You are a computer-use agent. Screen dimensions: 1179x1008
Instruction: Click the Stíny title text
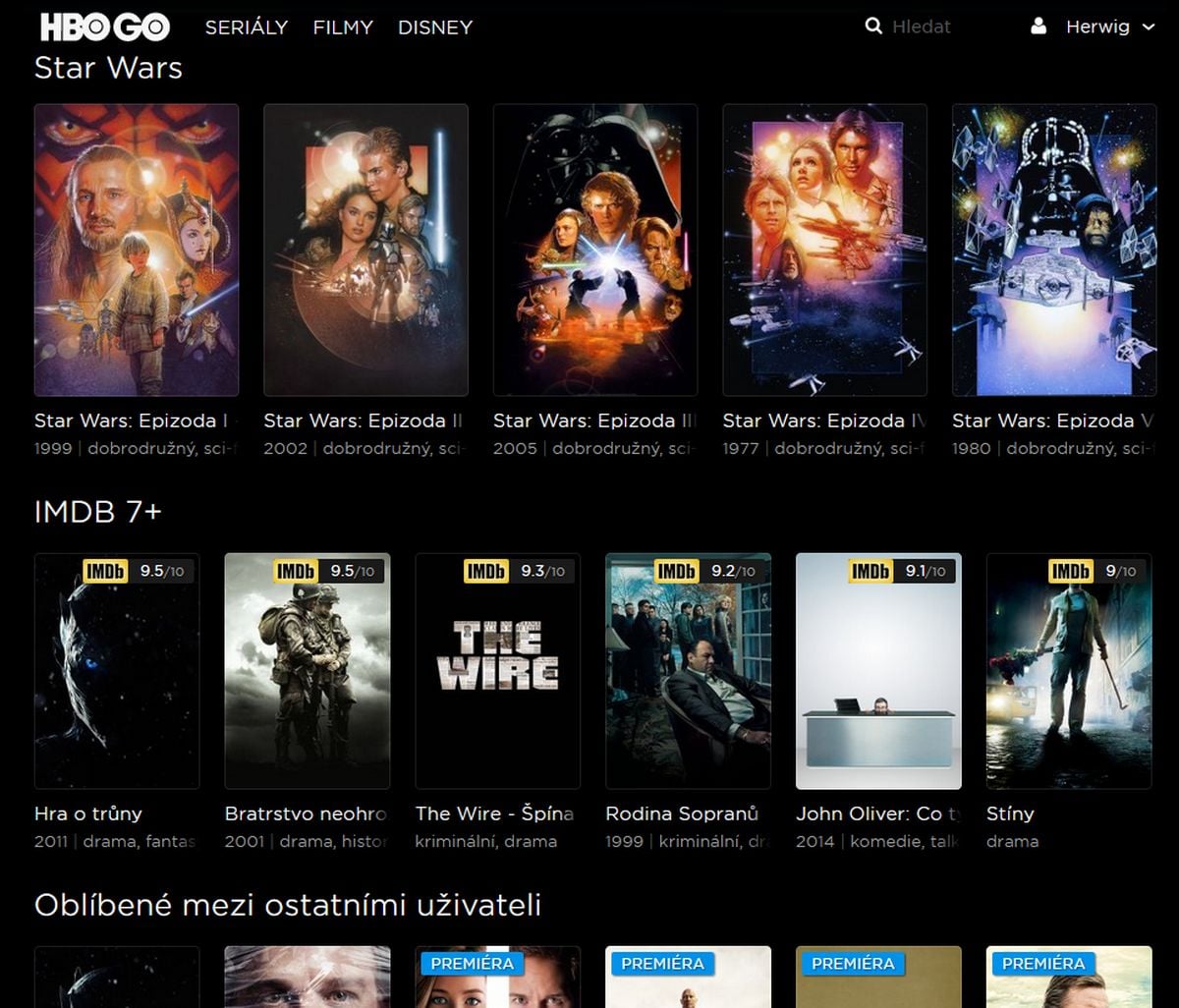pyautogui.click(x=1010, y=813)
